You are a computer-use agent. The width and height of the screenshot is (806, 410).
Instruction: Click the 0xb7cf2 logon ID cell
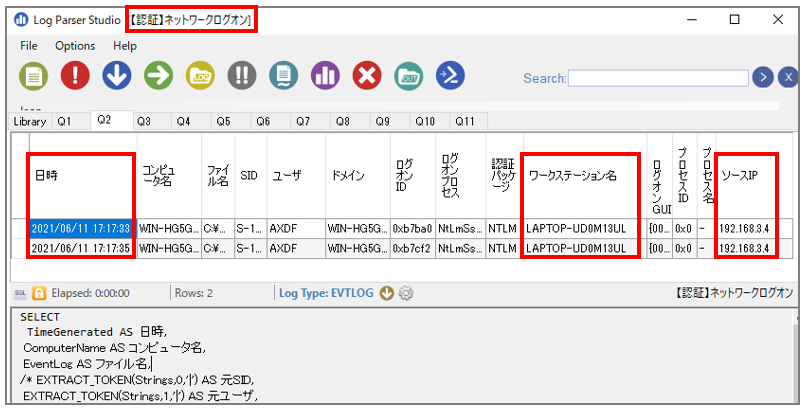tap(413, 248)
